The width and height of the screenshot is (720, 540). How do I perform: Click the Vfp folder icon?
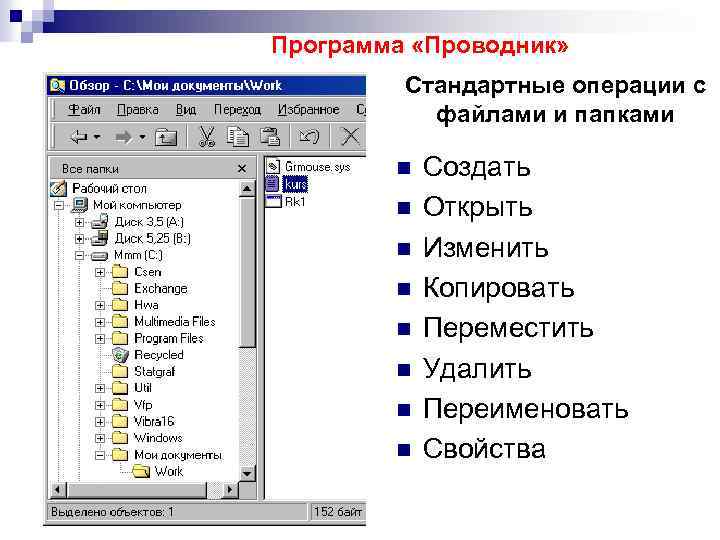pyautogui.click(x=120, y=405)
